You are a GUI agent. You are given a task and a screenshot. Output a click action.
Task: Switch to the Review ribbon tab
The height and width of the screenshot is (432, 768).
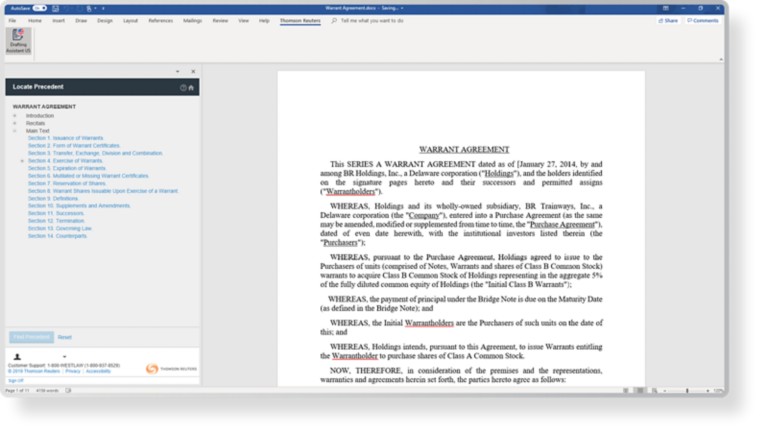220,21
